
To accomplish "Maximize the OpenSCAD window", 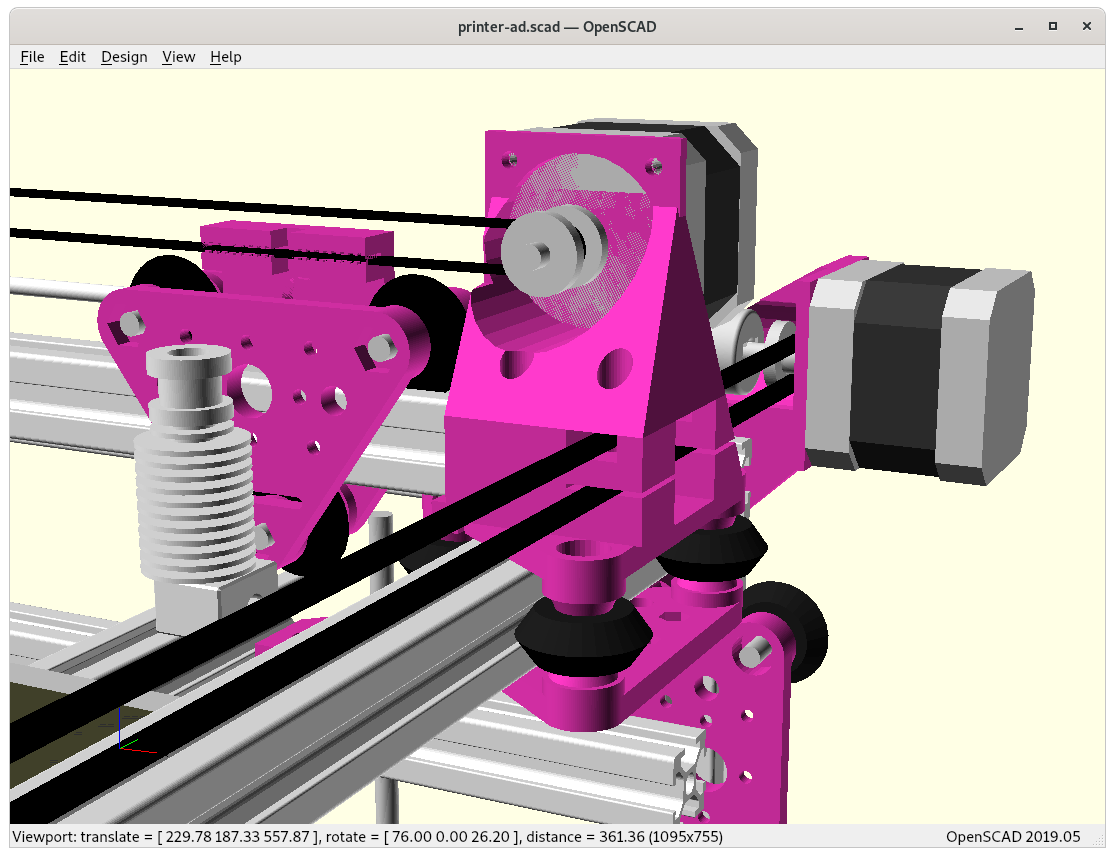I will [1053, 26].
